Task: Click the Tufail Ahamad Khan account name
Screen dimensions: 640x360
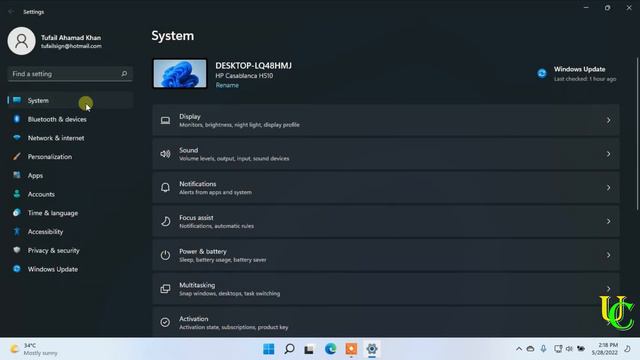Action: [71, 38]
